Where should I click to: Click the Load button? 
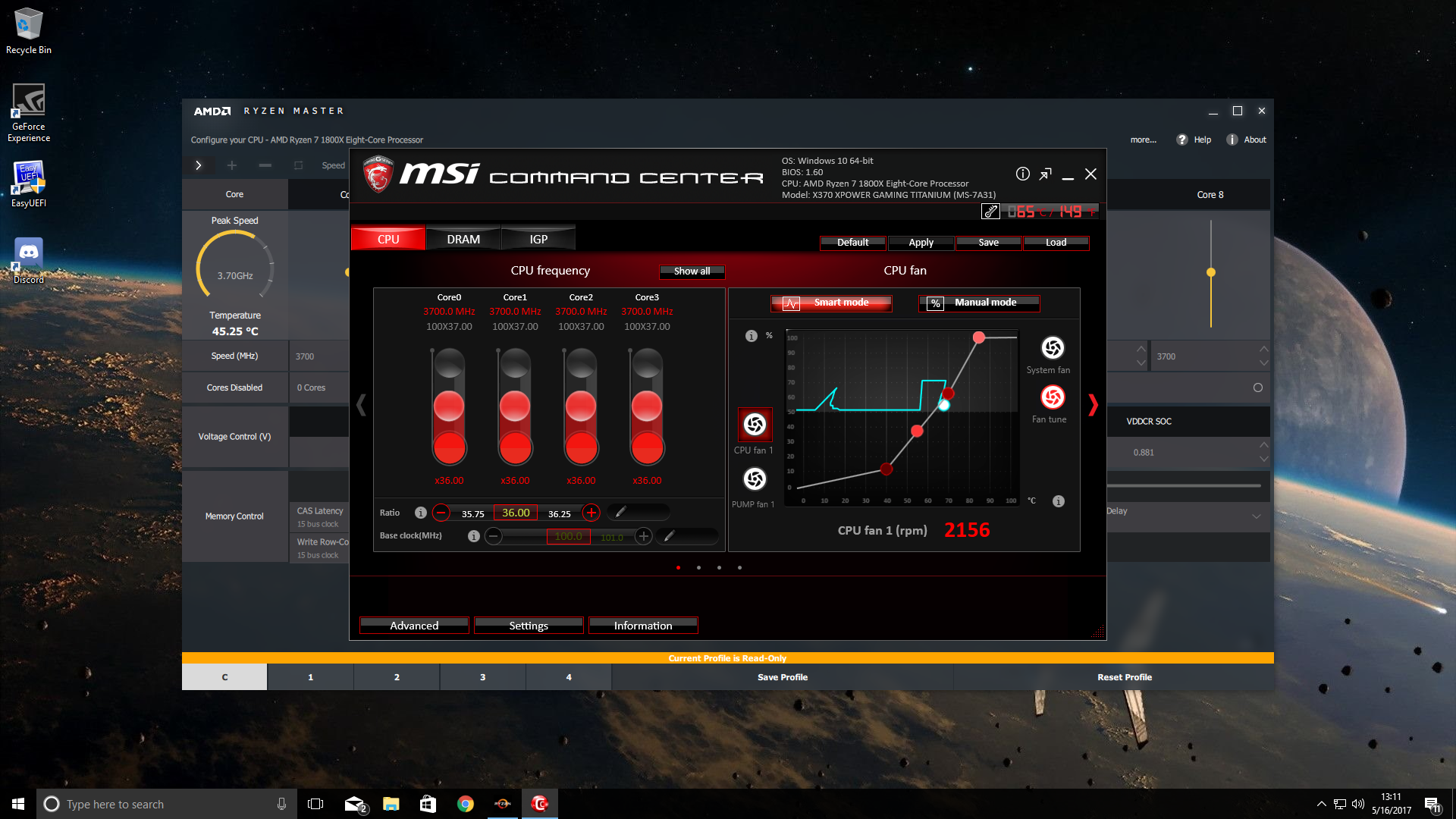(1056, 243)
